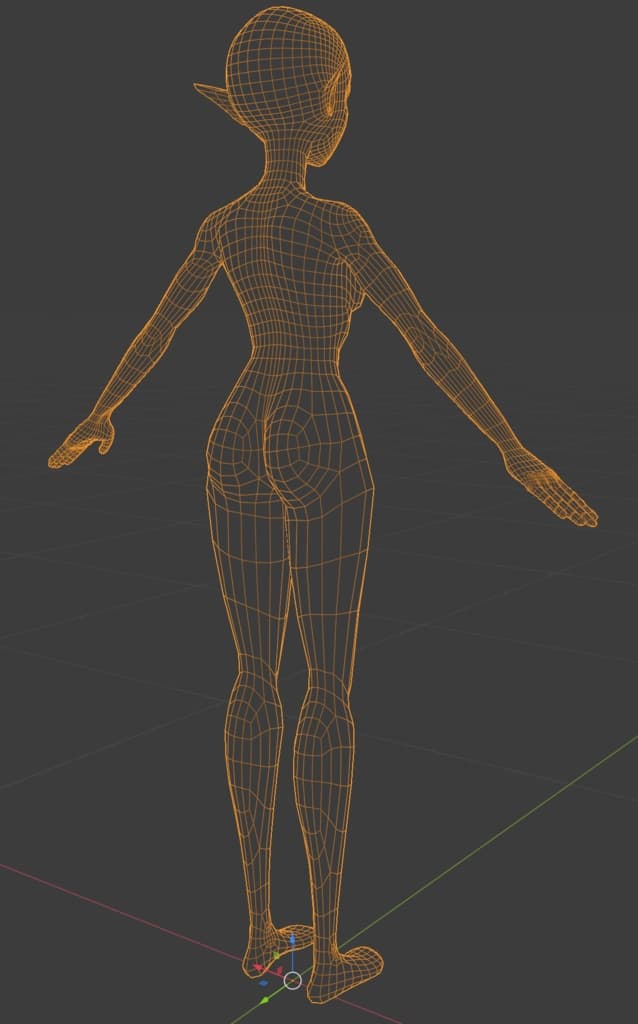Click the green Y-axis gizmo arrow tip

[x=264, y=1000]
